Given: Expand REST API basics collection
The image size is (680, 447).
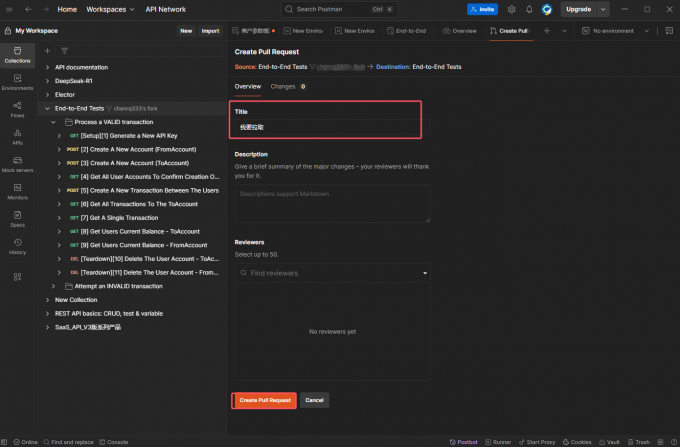Looking at the screenshot, I should (47, 313).
